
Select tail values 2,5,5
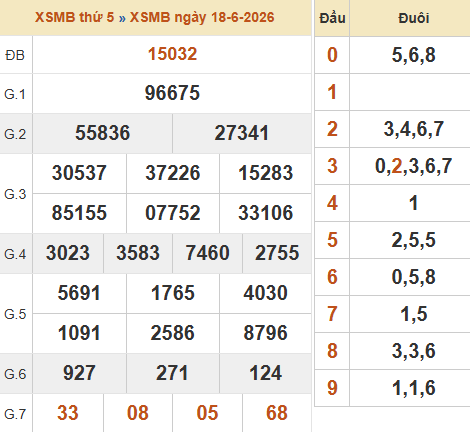(x=414, y=240)
